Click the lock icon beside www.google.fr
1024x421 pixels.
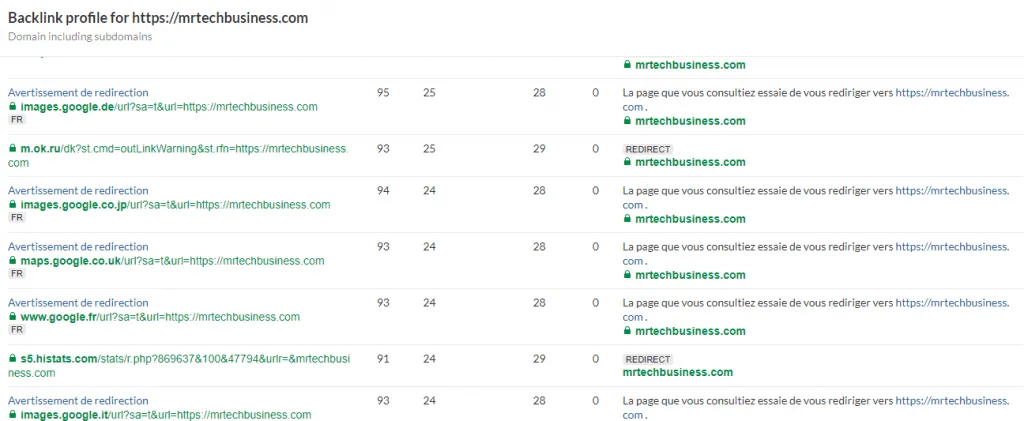point(12,317)
